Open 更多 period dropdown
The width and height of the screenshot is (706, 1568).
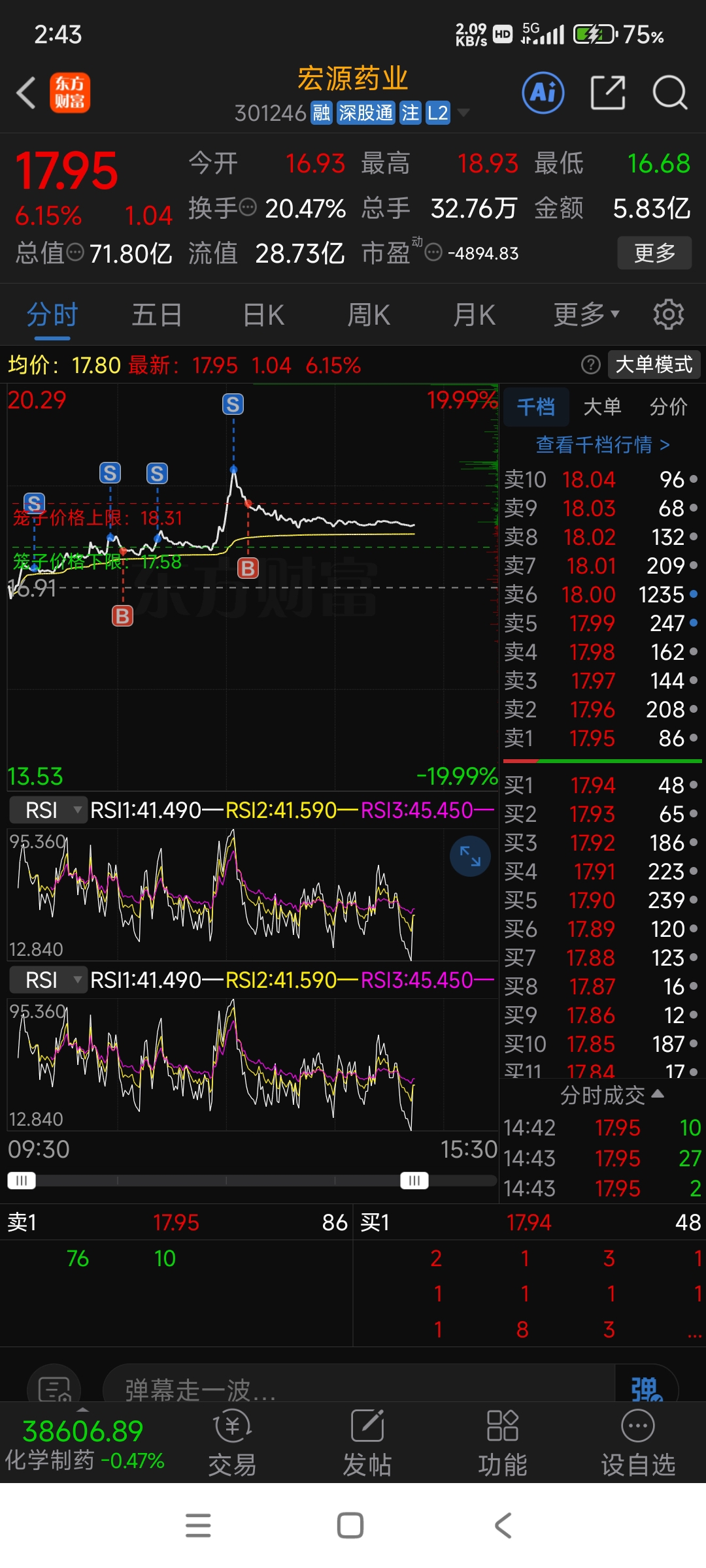[586, 315]
